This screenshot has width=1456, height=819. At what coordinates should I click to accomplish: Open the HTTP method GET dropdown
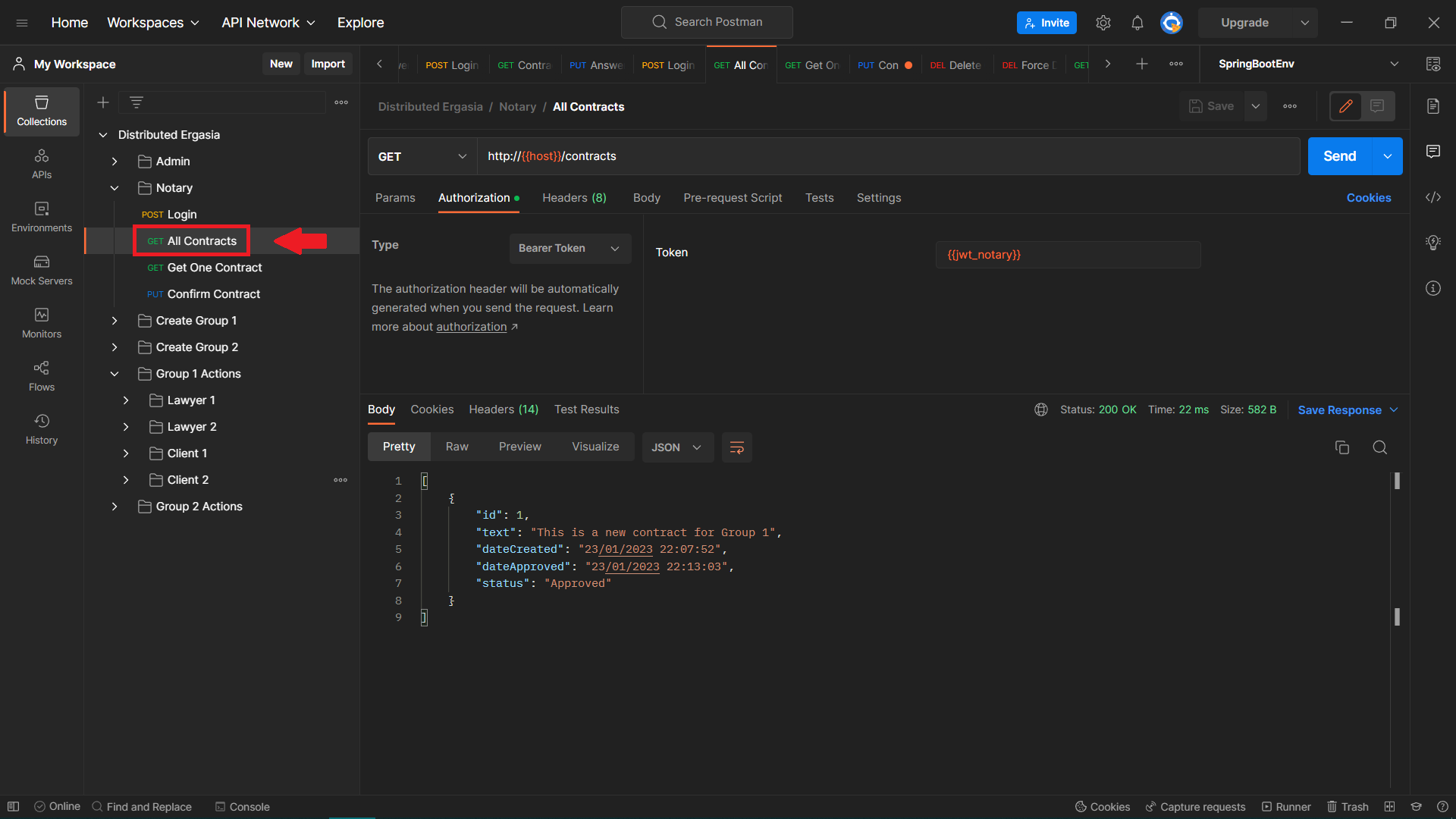point(422,156)
